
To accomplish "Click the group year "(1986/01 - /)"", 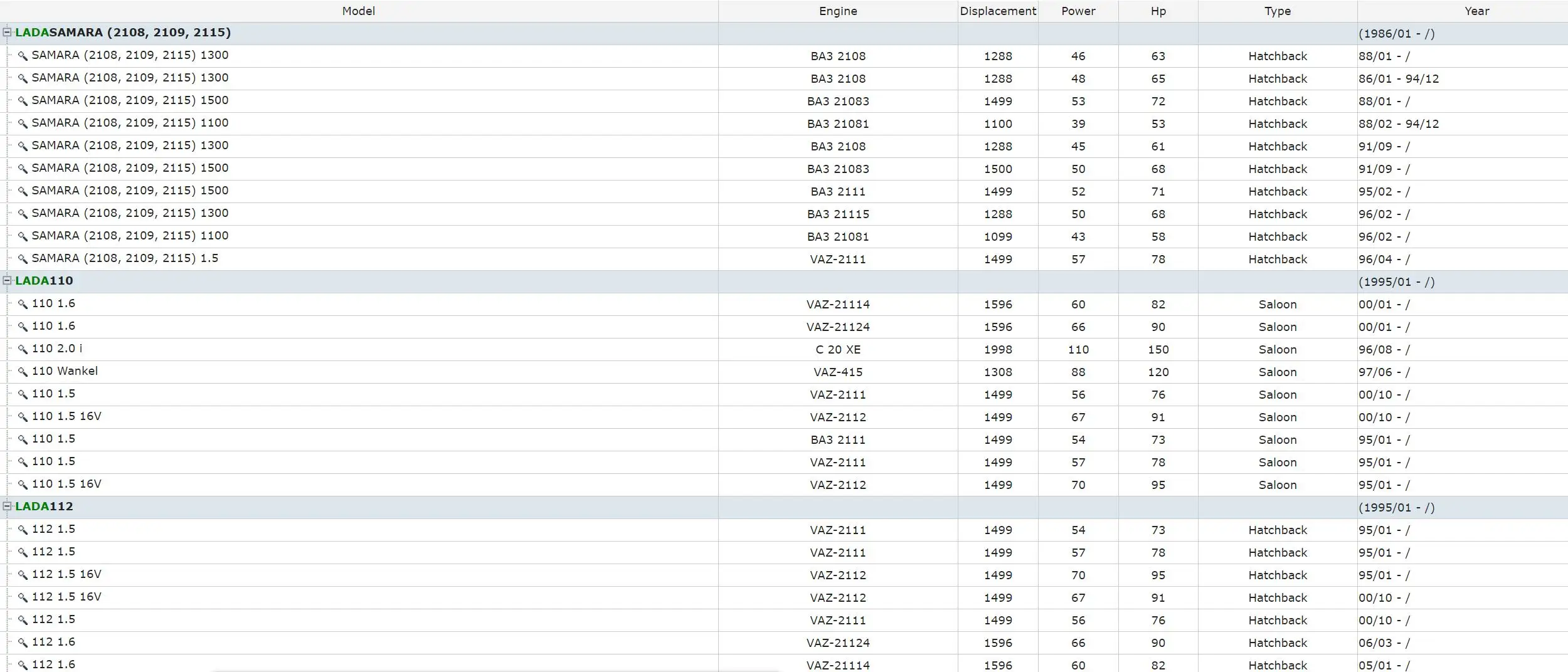I will pos(1397,34).
